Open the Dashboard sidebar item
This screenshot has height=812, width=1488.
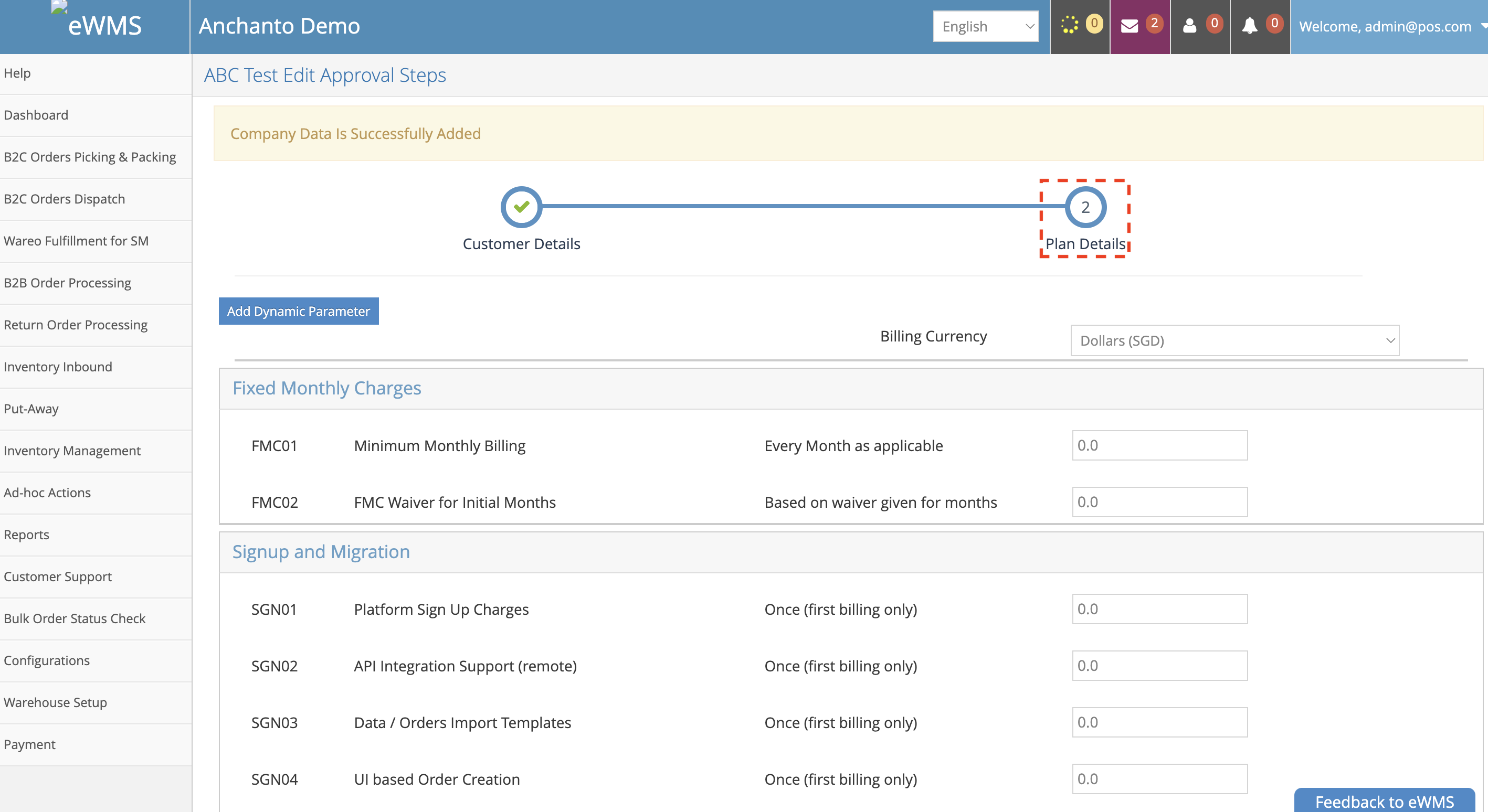point(36,115)
